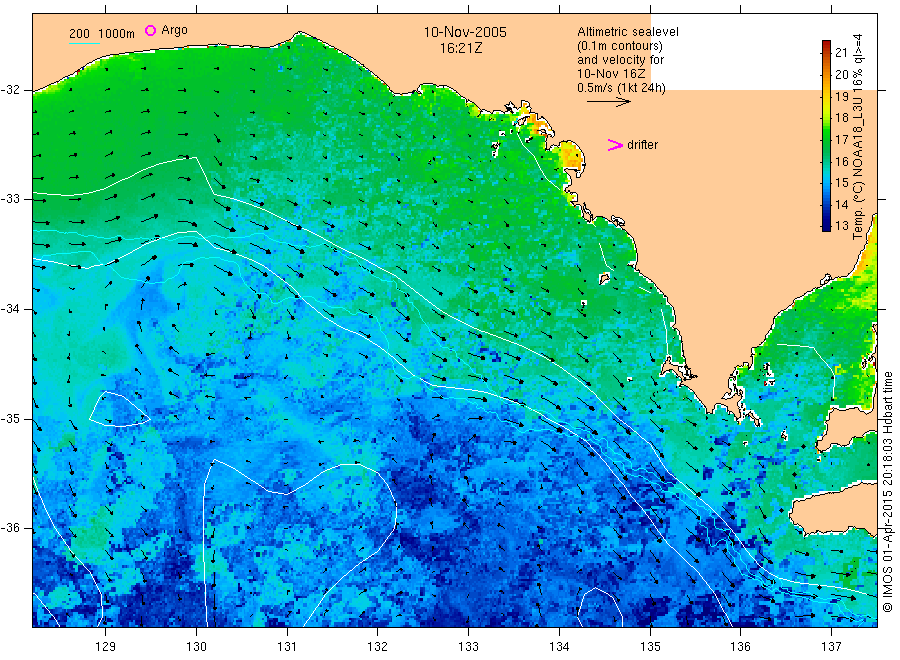Image resolution: width=900 pixels, height=660 pixels.
Task: Click the latitude axis label -36
Action: click(11, 528)
